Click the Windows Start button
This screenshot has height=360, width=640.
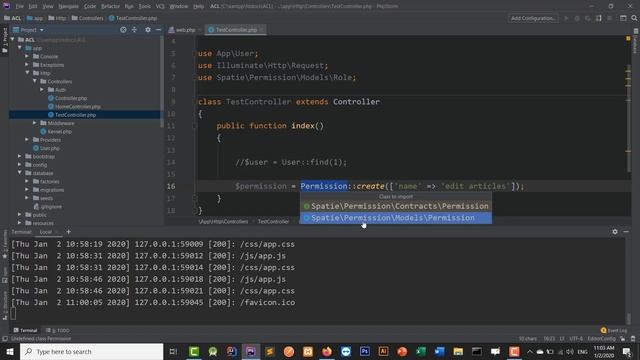(x=10, y=351)
